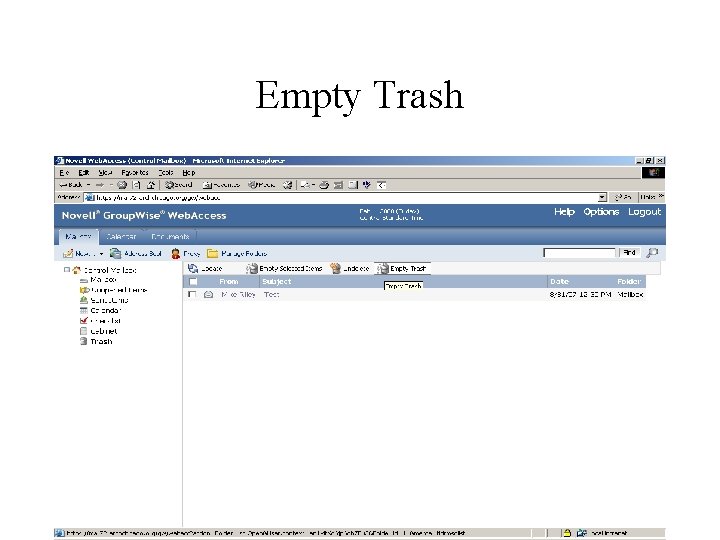The image size is (720, 540).
Task: Open the View menu
Action: 105,173
